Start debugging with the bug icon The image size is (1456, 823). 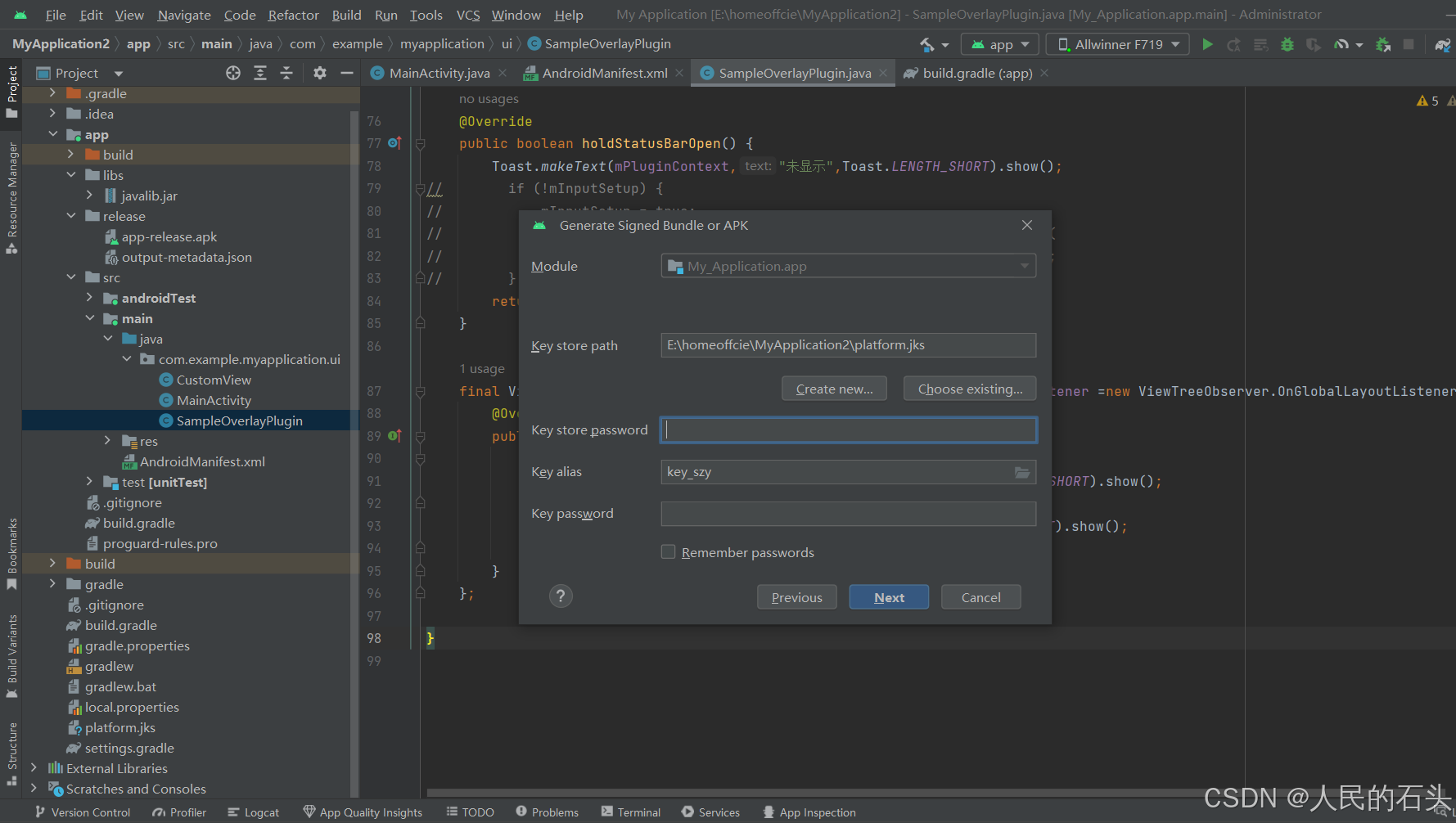point(1287,44)
